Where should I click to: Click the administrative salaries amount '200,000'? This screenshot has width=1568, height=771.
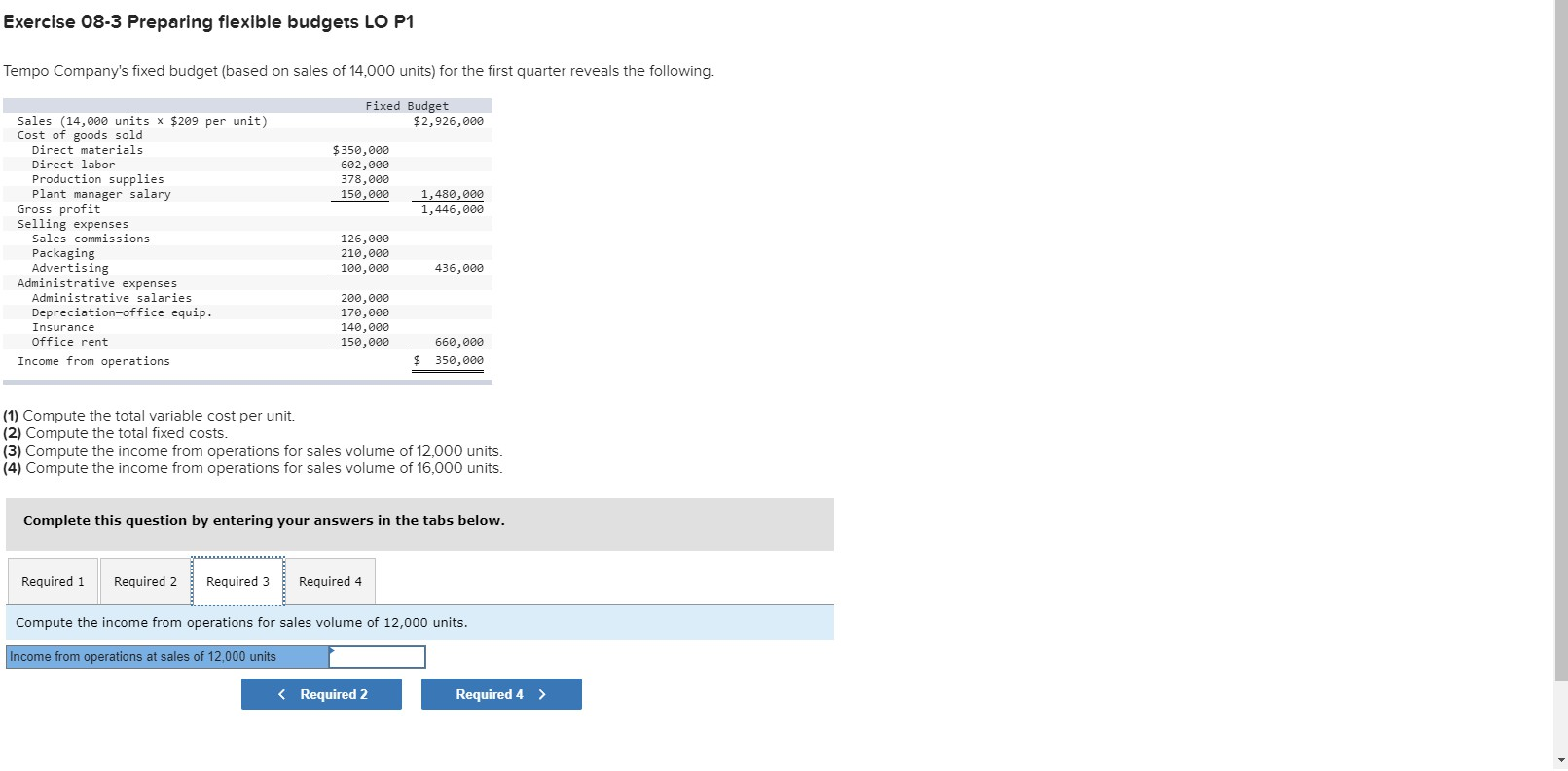coord(365,298)
